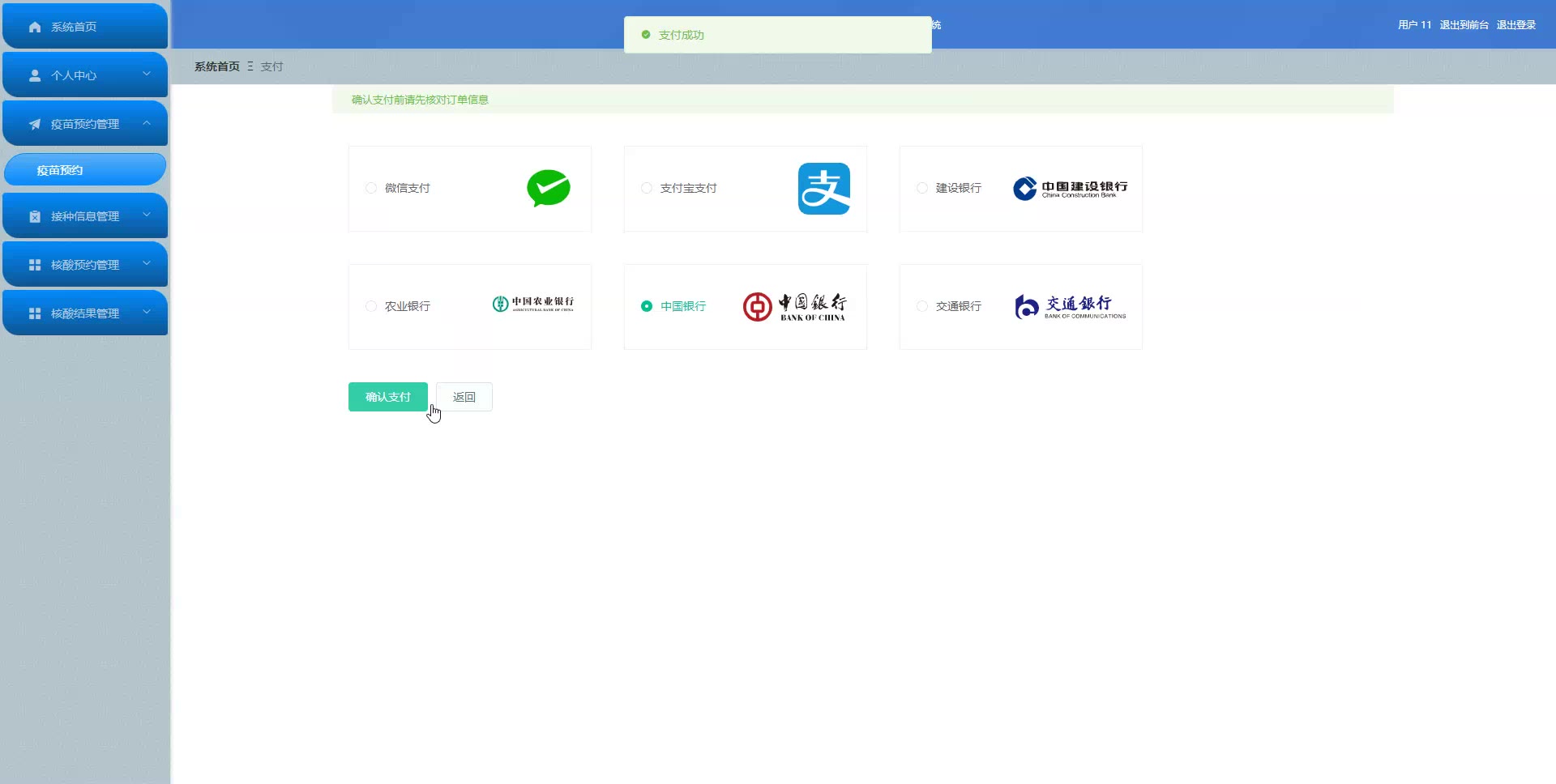Open the 系统首页 sidebar menu item
The image size is (1556, 784).
point(85,27)
